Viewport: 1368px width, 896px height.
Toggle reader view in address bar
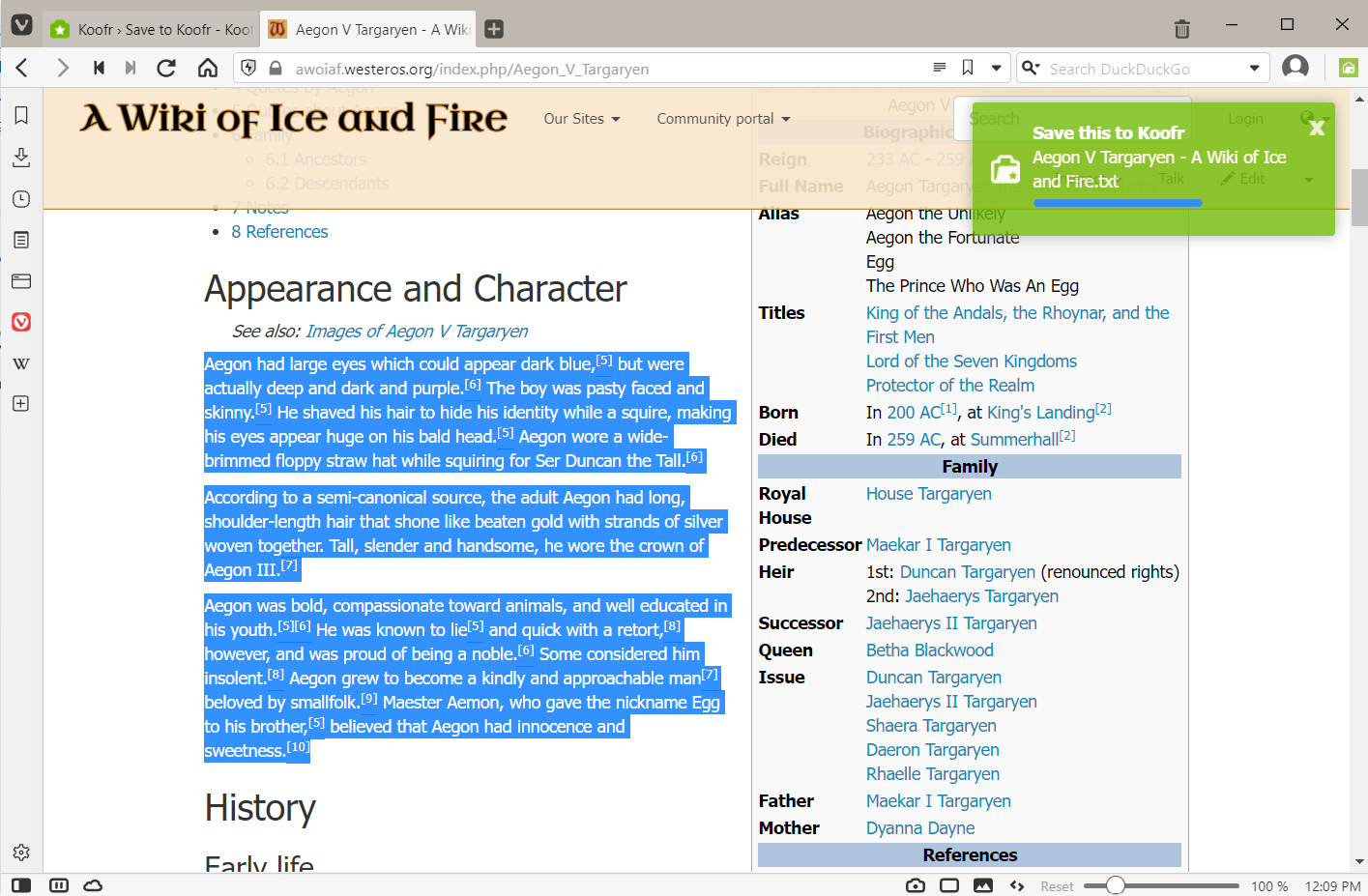[x=939, y=68]
